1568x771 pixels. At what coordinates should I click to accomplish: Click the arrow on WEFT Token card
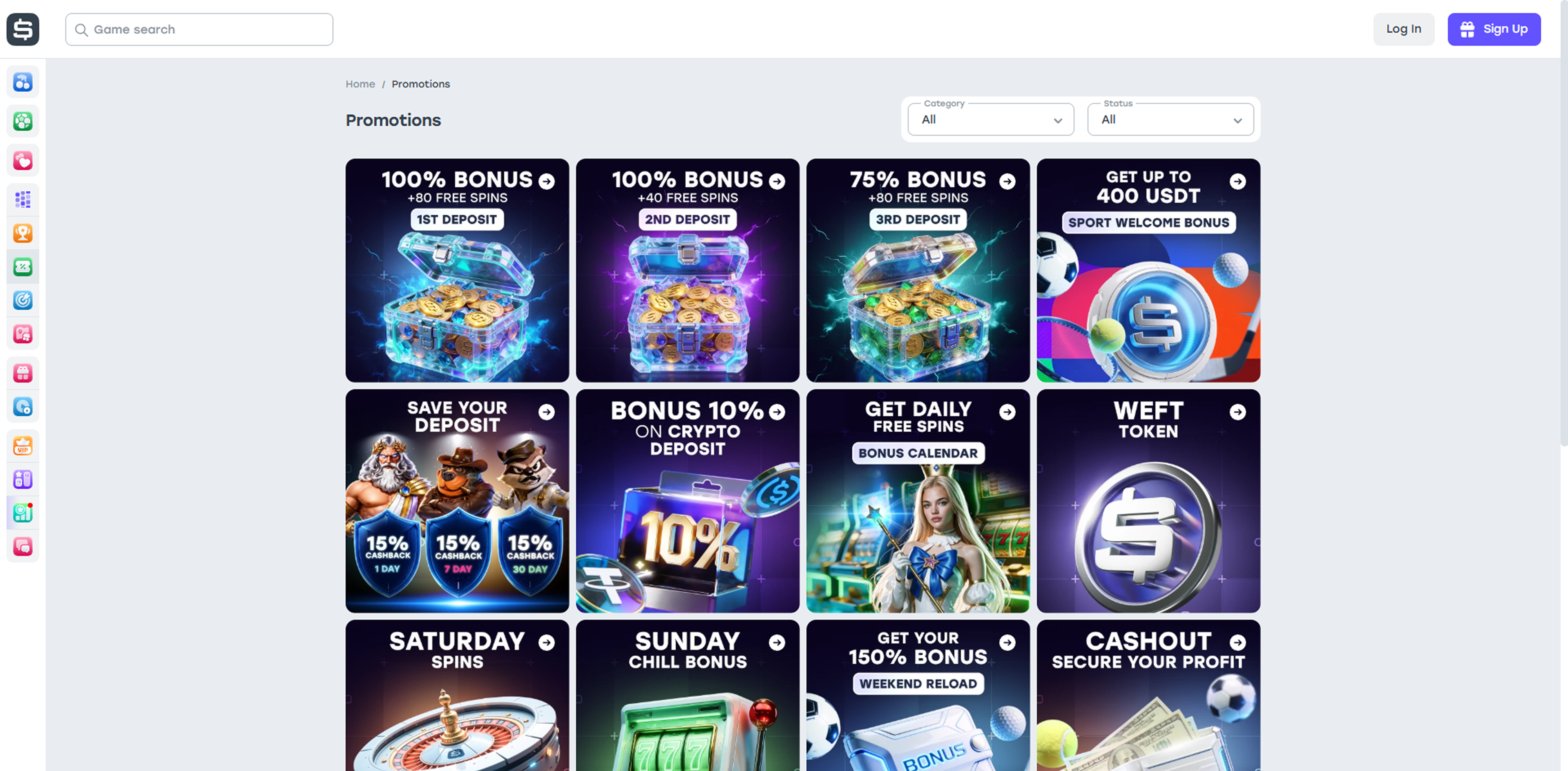tap(1237, 412)
